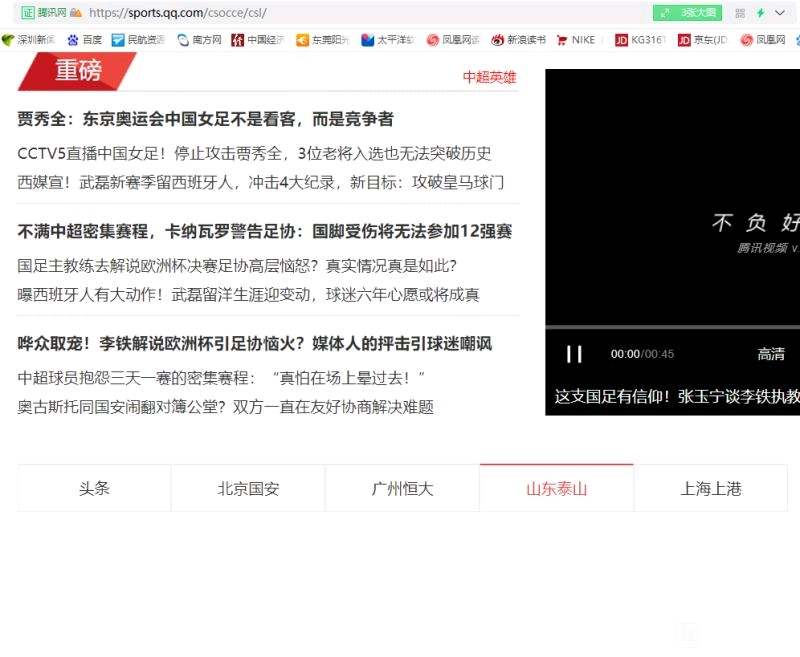
Task: Click the green lightning speed icon
Action: click(x=760, y=13)
